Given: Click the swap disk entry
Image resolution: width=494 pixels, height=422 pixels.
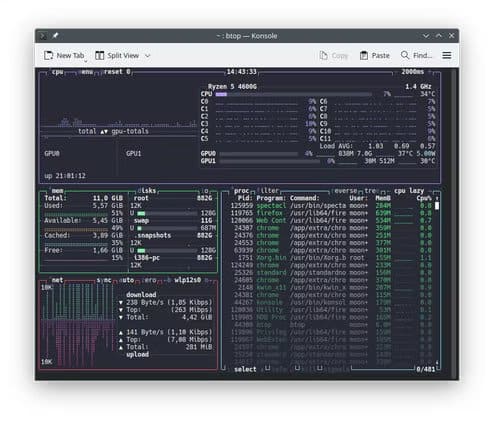Looking at the screenshot, I should tap(172, 221).
